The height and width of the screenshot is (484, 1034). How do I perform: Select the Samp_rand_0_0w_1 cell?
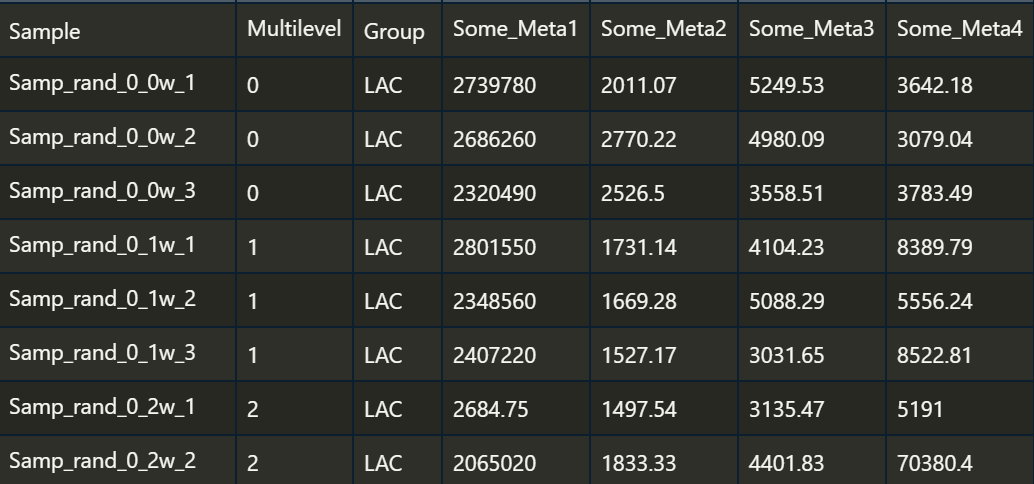(x=117, y=84)
